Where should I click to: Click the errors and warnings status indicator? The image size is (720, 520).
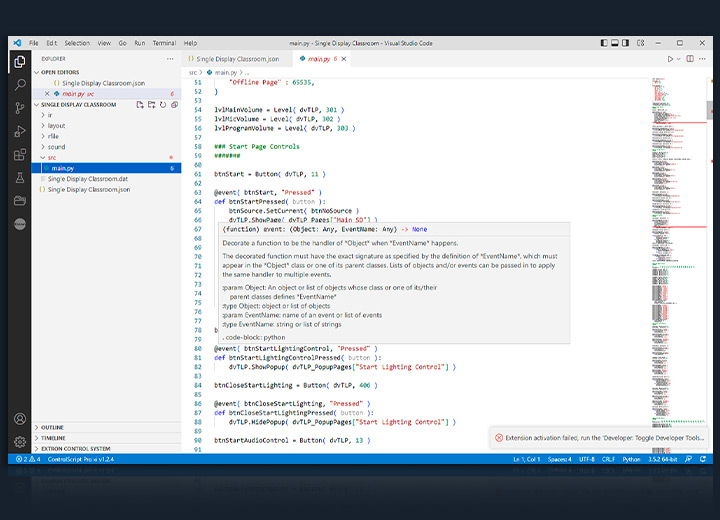pyautogui.click(x=28, y=459)
